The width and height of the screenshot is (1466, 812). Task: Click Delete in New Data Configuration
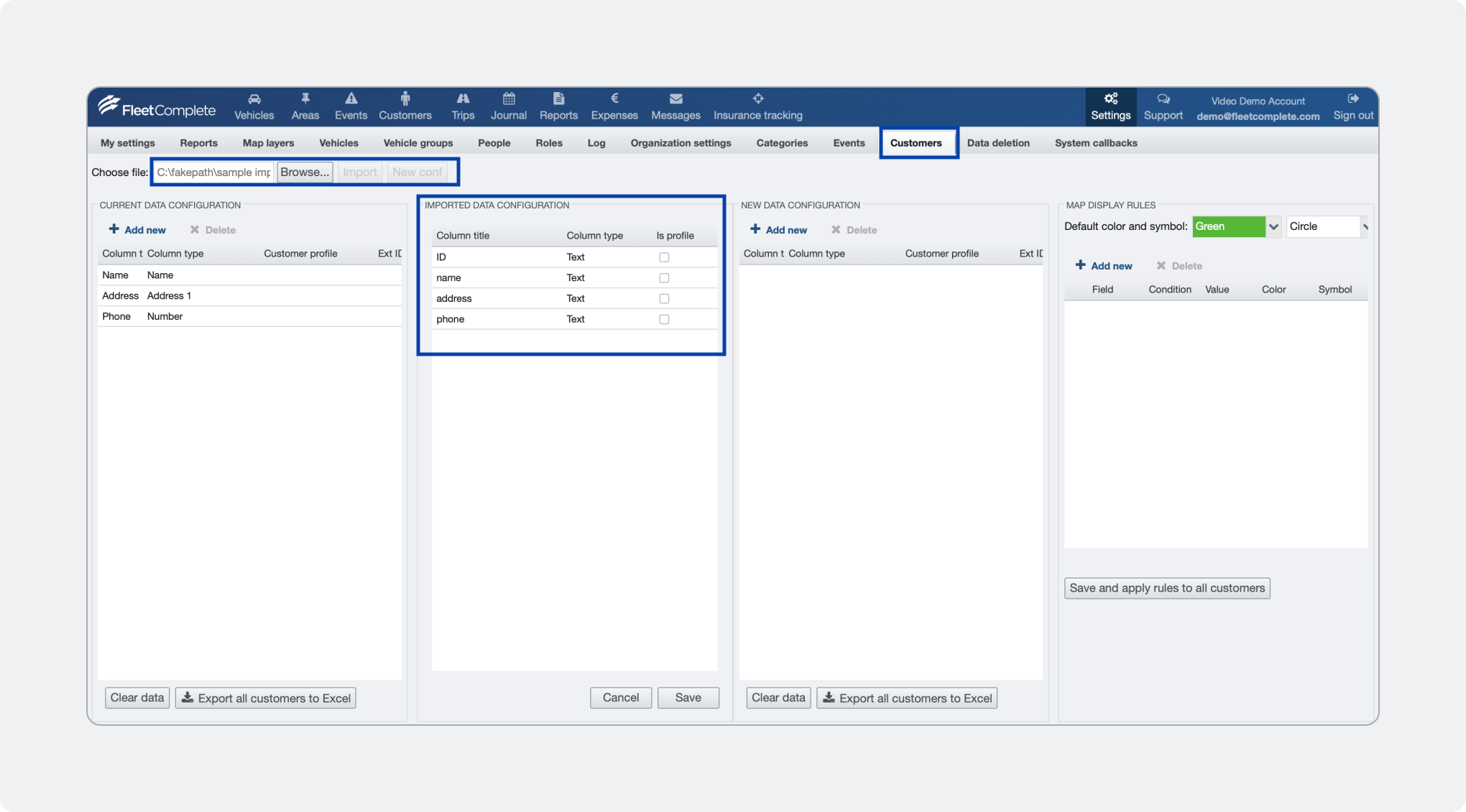coord(854,230)
